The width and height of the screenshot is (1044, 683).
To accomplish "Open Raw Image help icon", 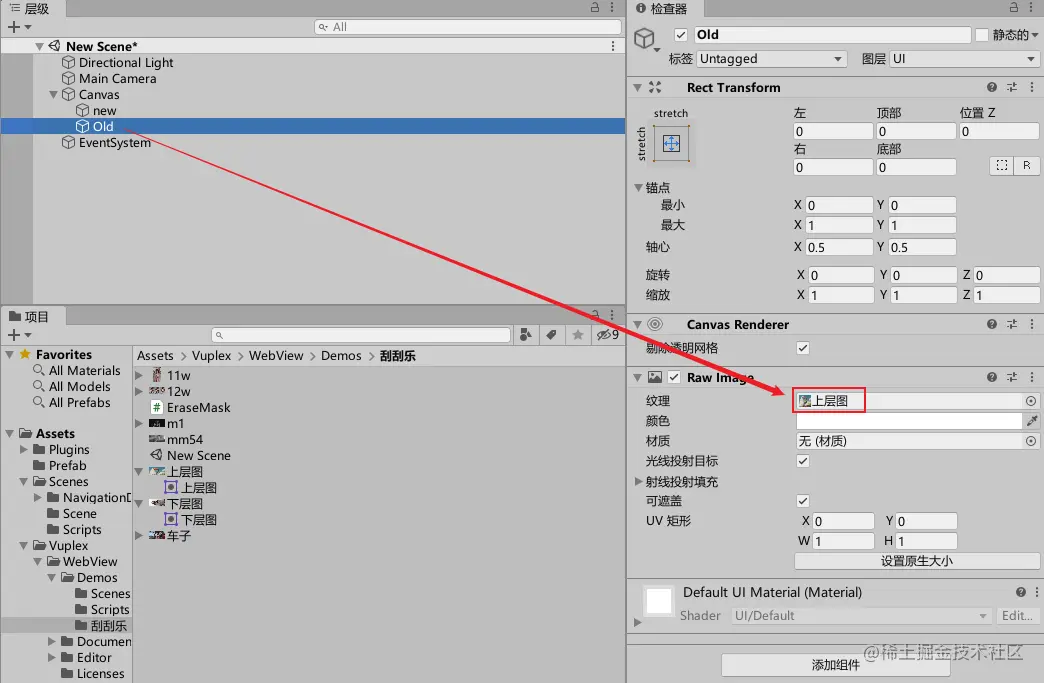I will point(992,377).
